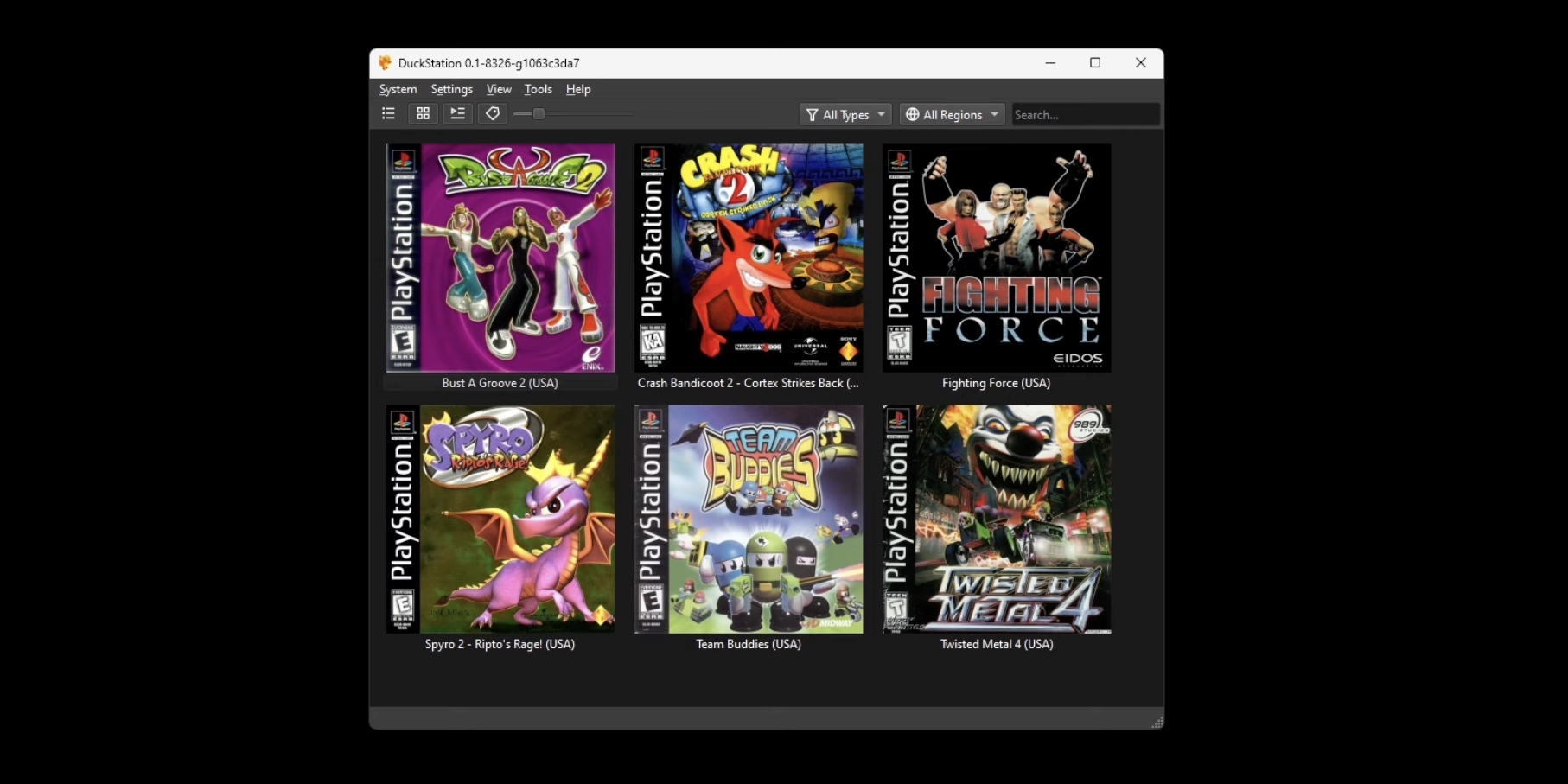Viewport: 1568px width, 784px height.
Task: Click the DuckStation title bar app icon
Action: (386, 62)
